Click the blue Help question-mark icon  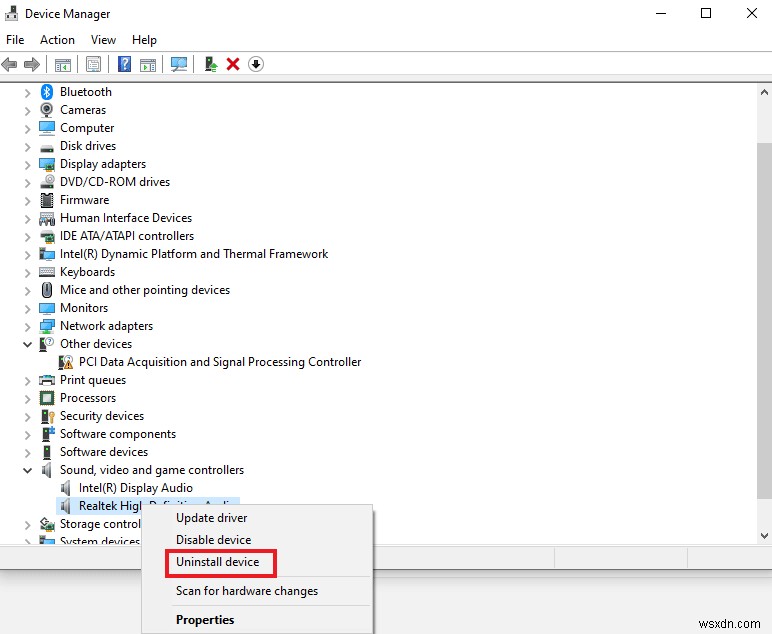coord(125,64)
